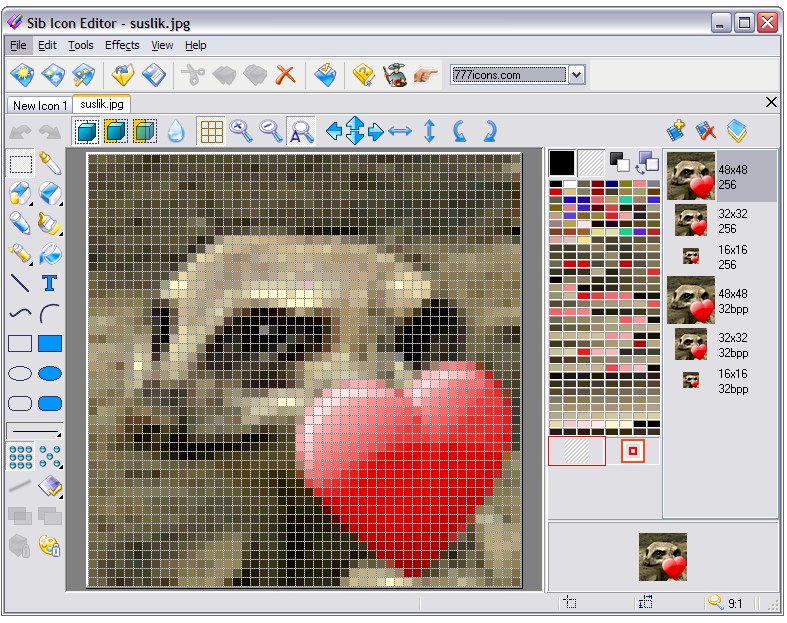Click the Open file folder icon

pyautogui.click(x=122, y=75)
